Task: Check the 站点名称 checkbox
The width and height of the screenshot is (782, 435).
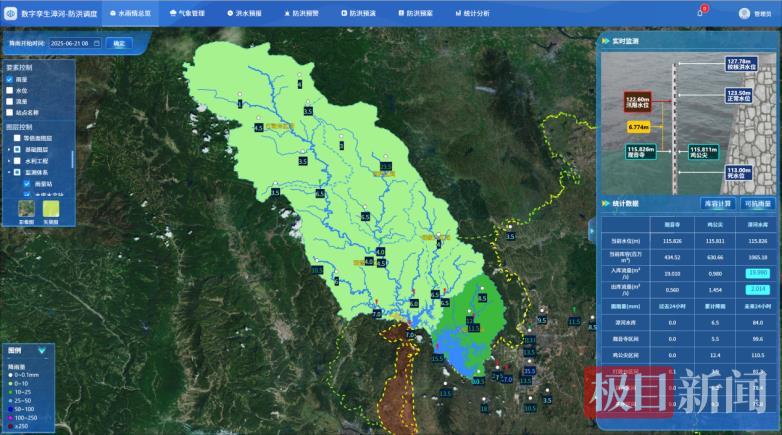Action: click(x=10, y=113)
